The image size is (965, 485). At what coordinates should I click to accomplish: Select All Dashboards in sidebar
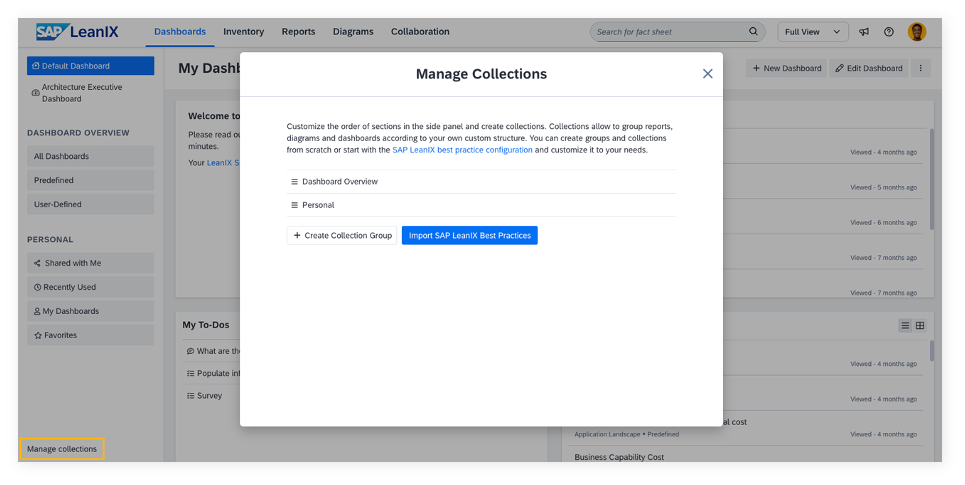[90, 156]
